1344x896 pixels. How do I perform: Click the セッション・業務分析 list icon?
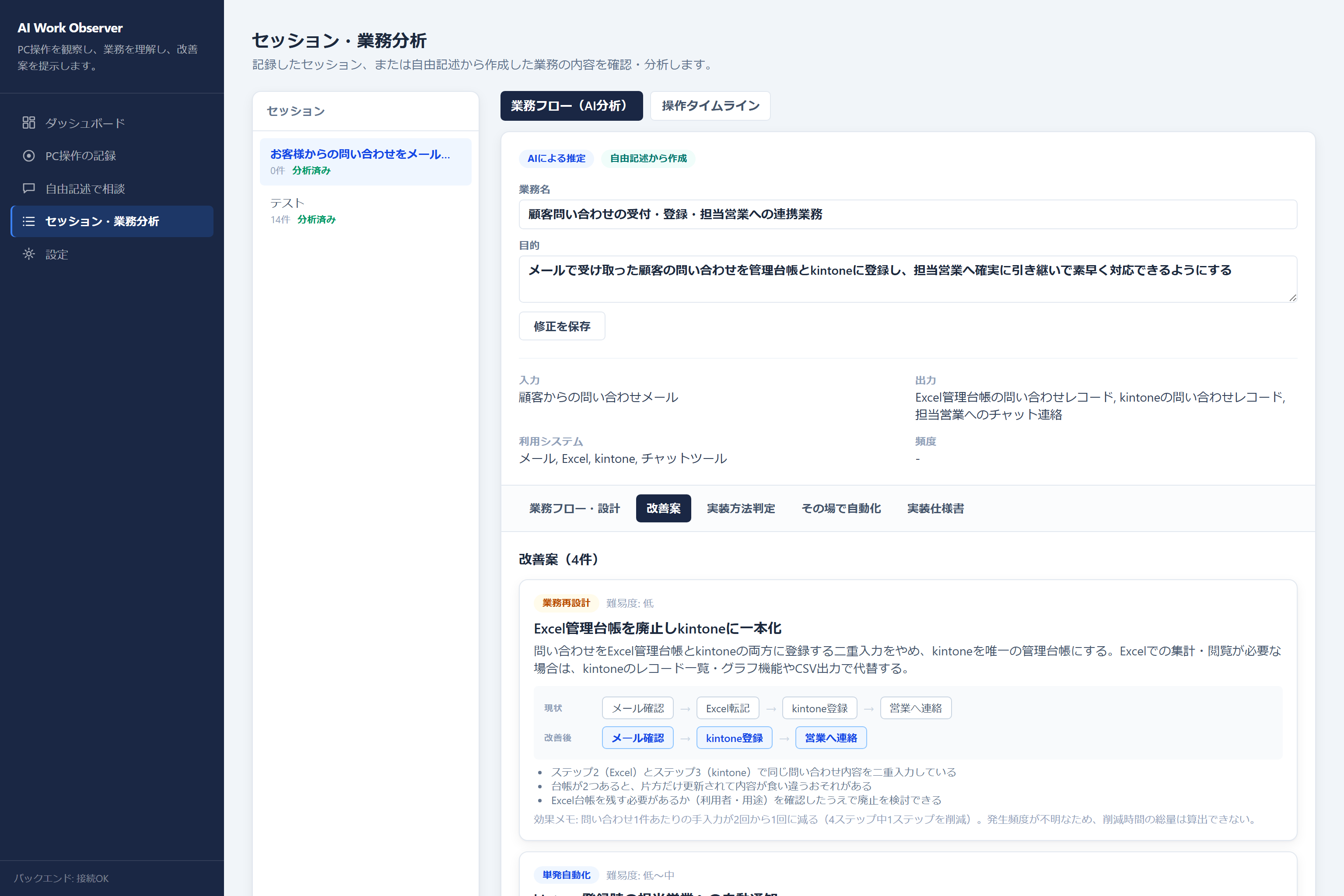[x=28, y=221]
